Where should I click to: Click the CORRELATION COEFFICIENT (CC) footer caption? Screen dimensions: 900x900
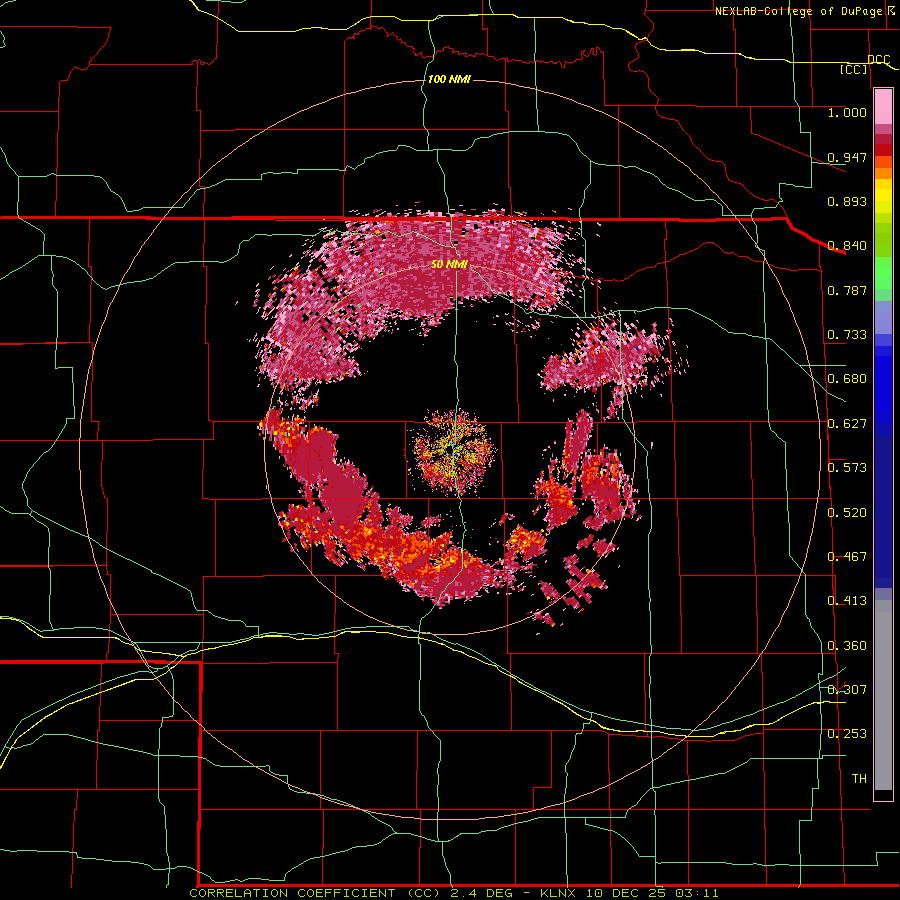pyautogui.click(x=315, y=893)
